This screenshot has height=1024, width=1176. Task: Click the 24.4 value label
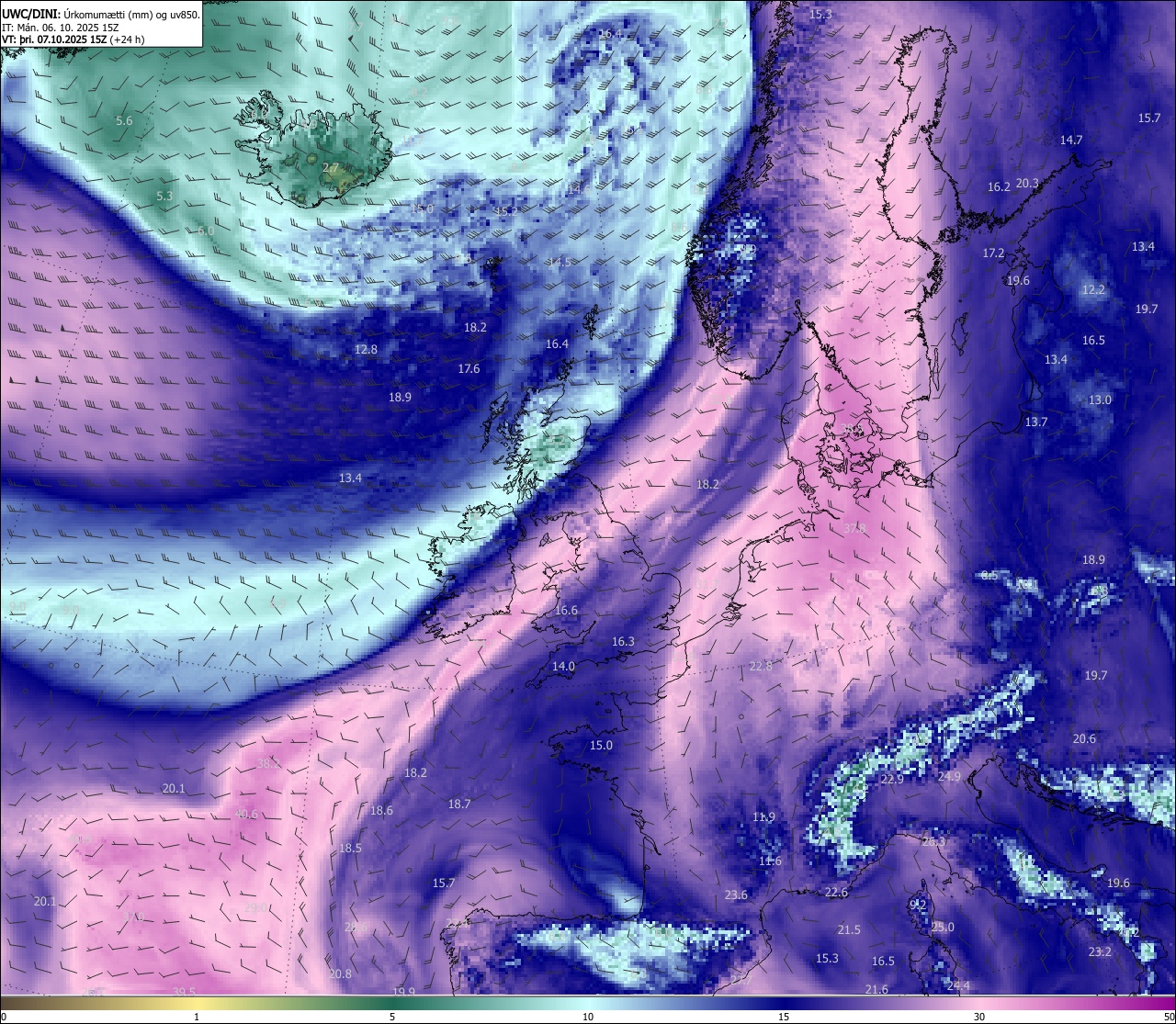958,986
